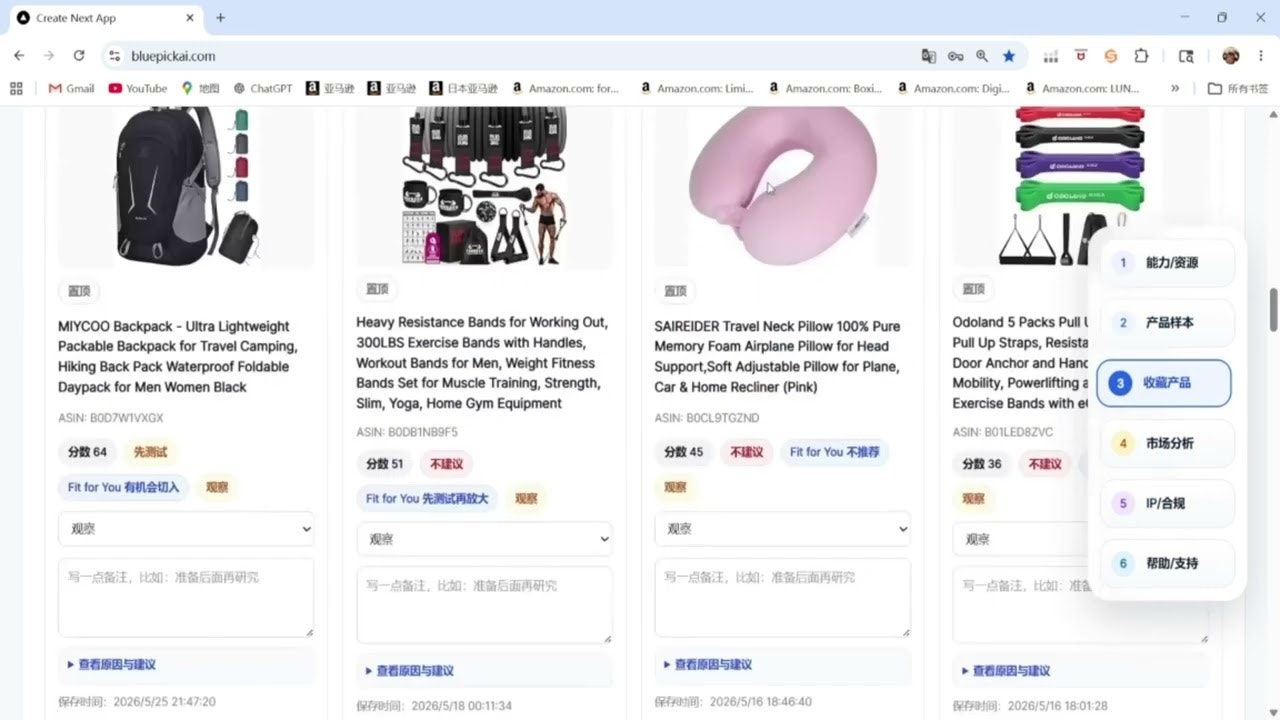Click the MIYCOO black backpack image
This screenshot has height=720, width=1280.
coord(186,186)
